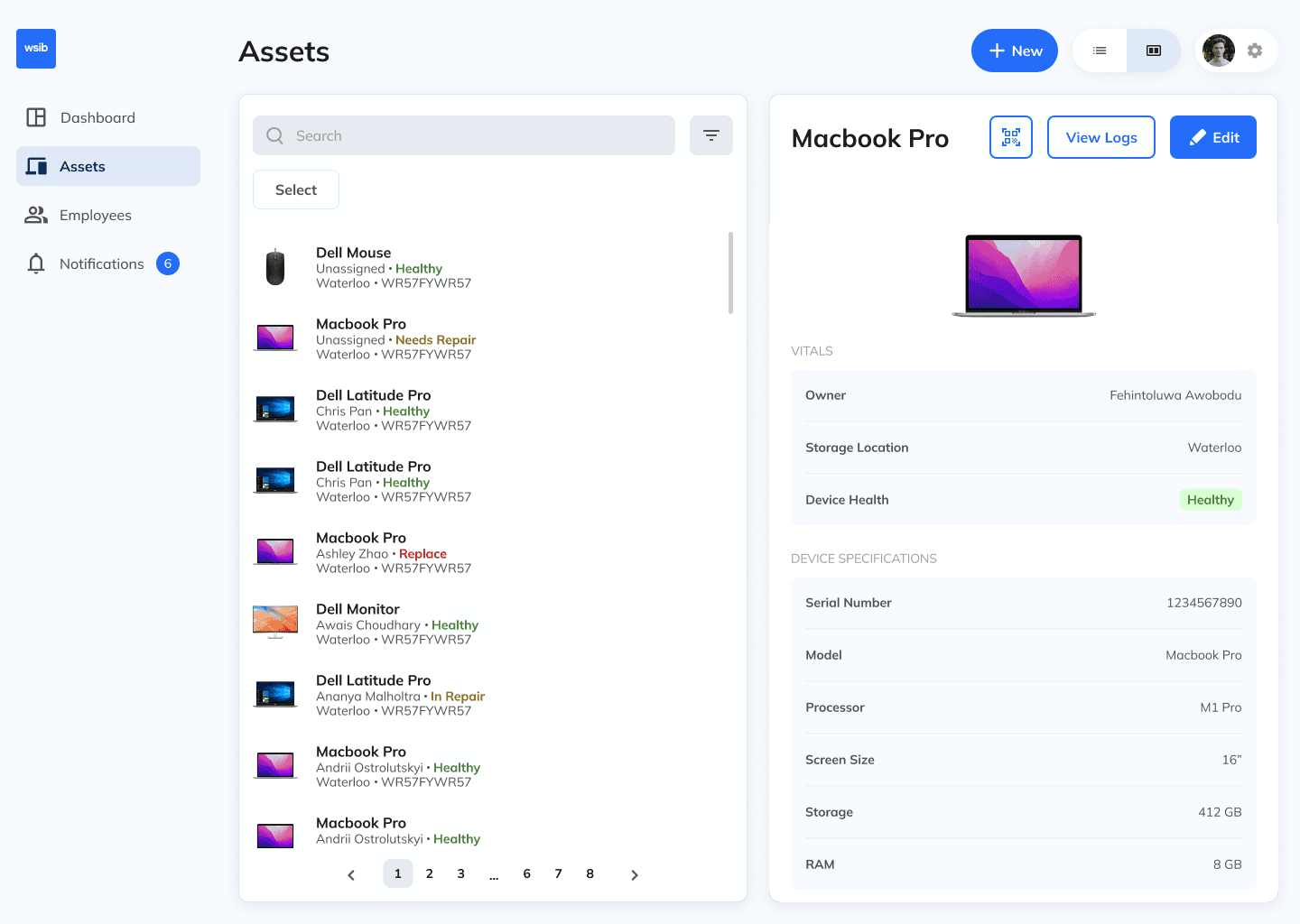Image resolution: width=1300 pixels, height=924 pixels.
Task: Focus the asset Search field
Action: 464,135
